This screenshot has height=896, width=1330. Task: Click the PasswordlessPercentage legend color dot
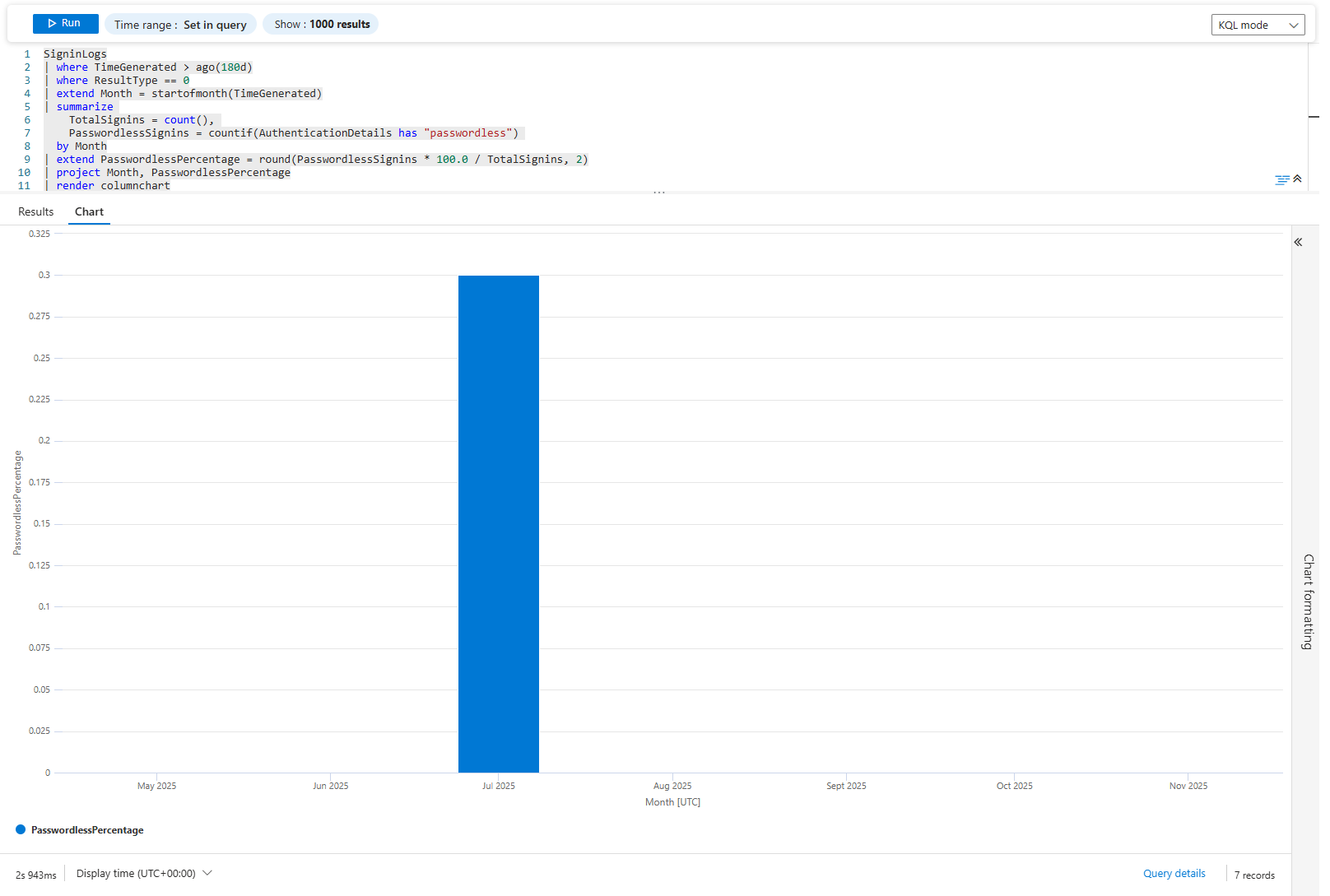[21, 829]
